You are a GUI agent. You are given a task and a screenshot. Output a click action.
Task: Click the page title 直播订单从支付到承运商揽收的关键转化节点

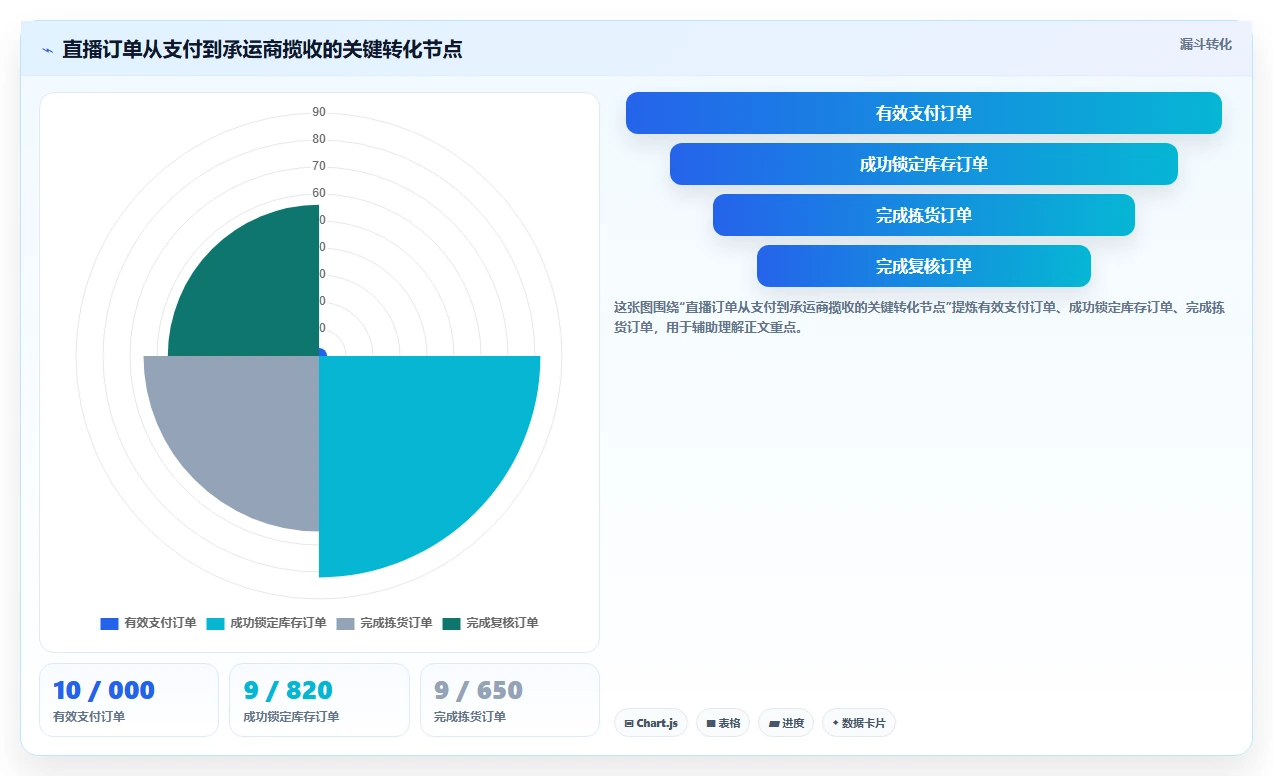[262, 49]
